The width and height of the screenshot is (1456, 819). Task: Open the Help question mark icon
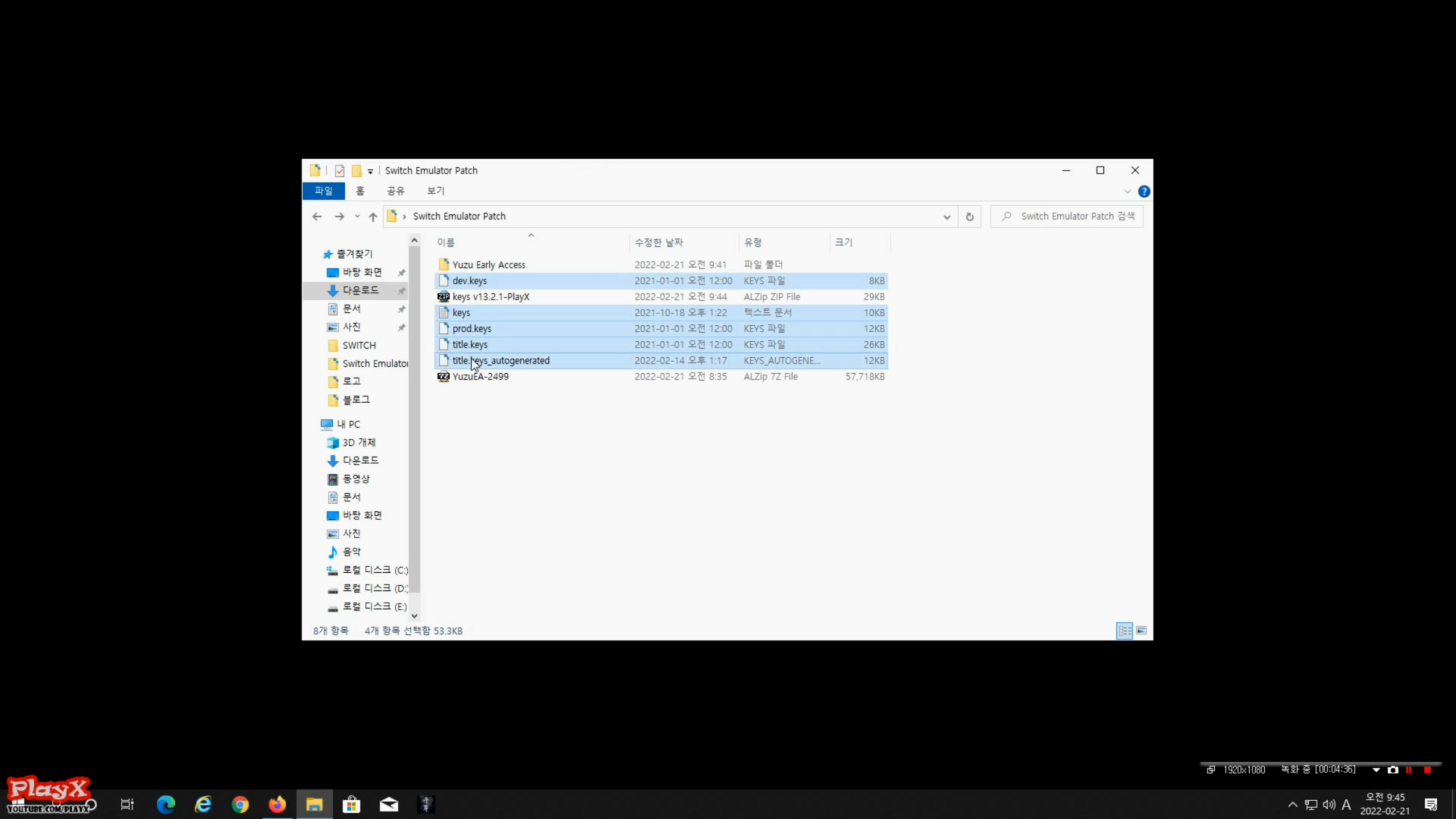click(x=1144, y=192)
